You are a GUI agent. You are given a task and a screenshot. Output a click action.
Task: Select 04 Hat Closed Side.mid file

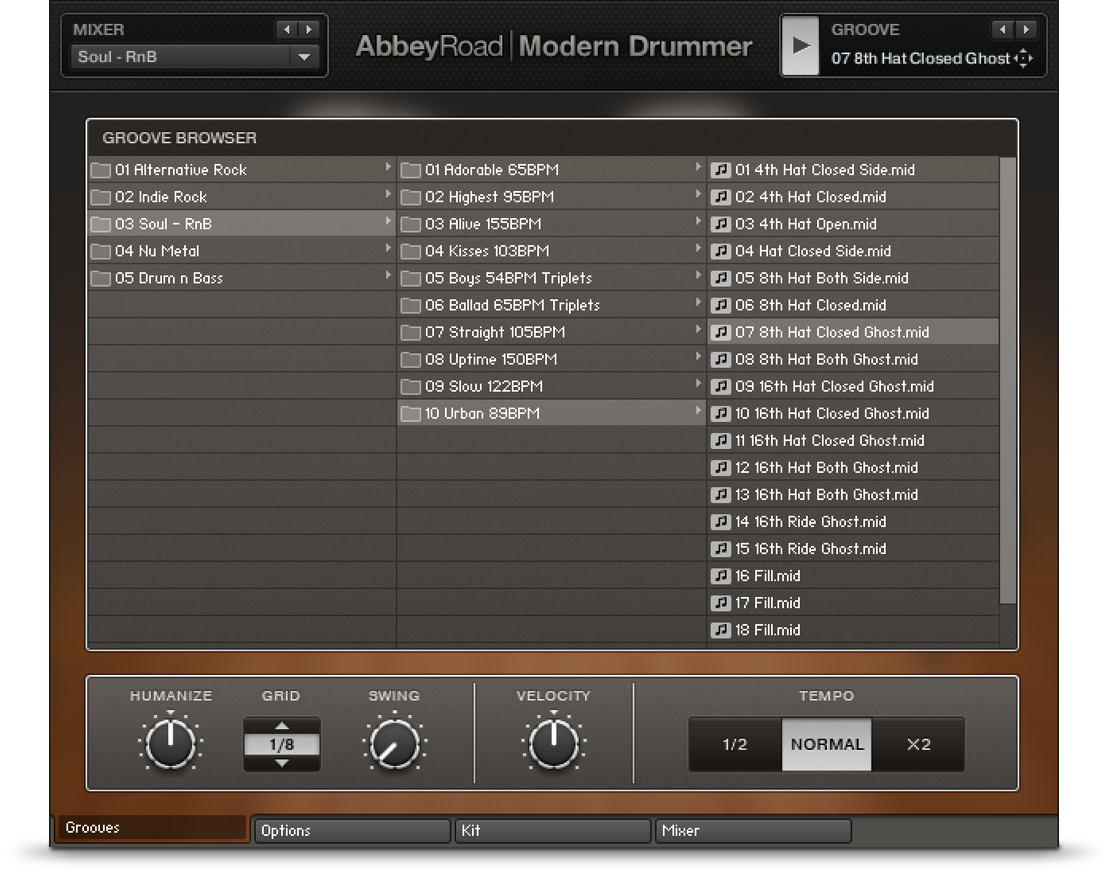click(x=853, y=251)
